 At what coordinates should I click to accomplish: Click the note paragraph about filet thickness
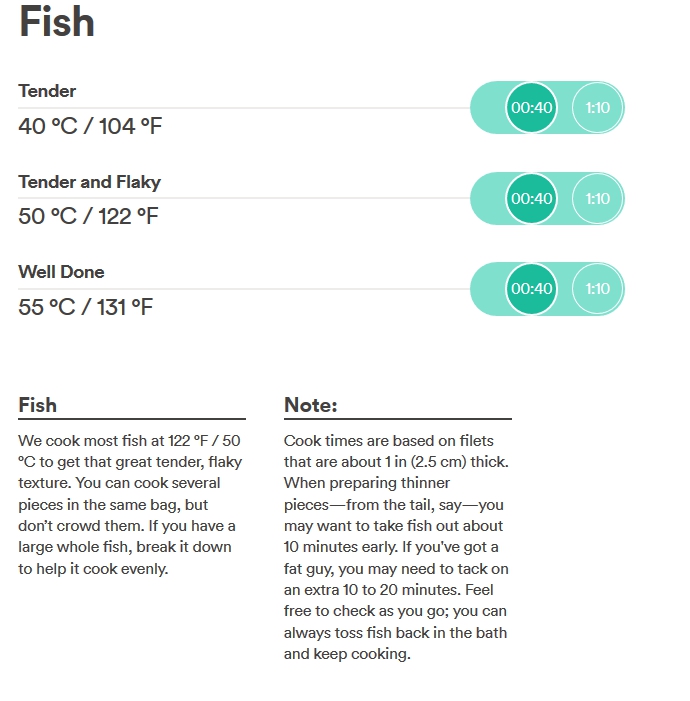396,547
